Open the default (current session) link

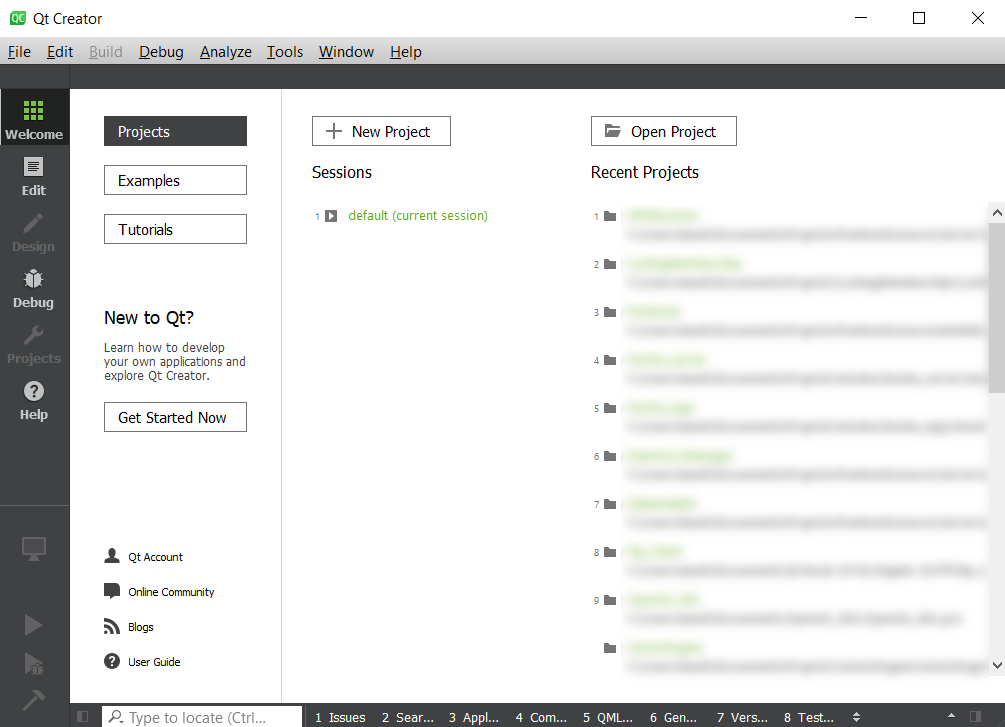[x=418, y=216]
